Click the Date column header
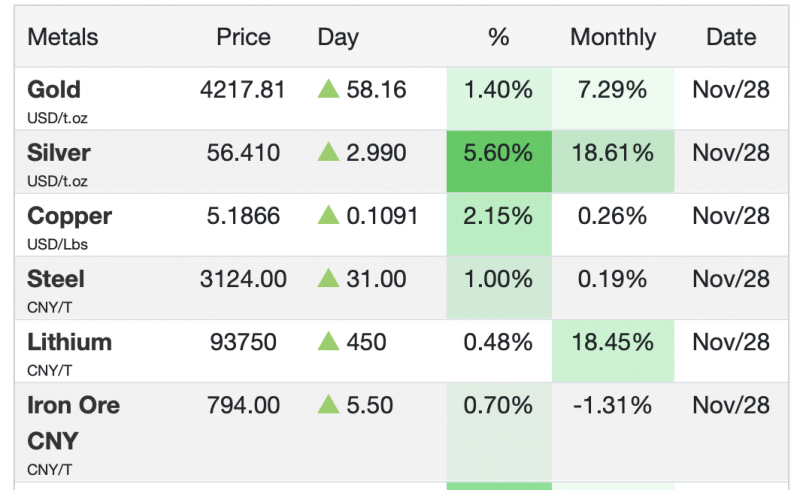The height and width of the screenshot is (490, 800). [x=731, y=37]
